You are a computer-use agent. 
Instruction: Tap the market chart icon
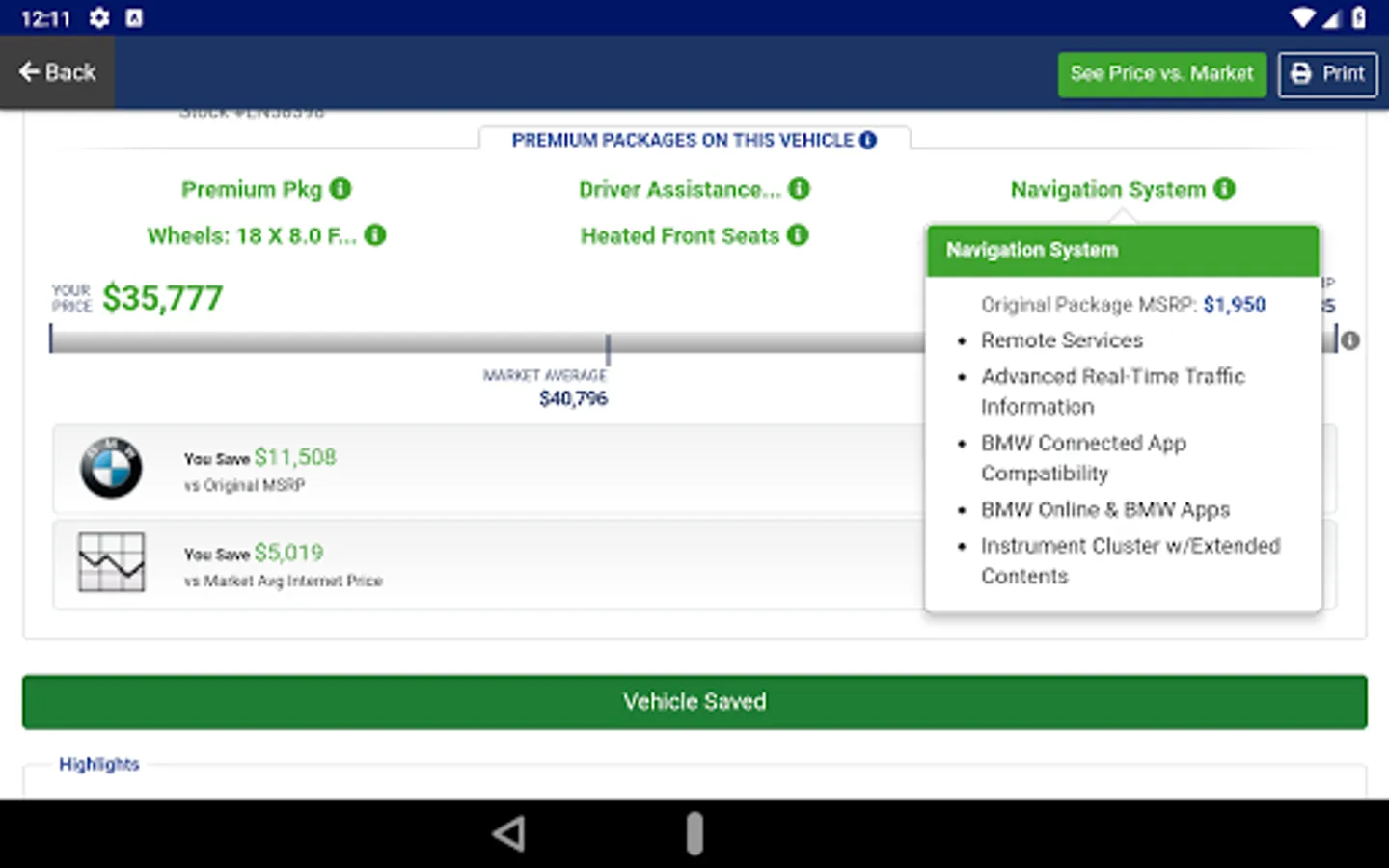pyautogui.click(x=111, y=562)
